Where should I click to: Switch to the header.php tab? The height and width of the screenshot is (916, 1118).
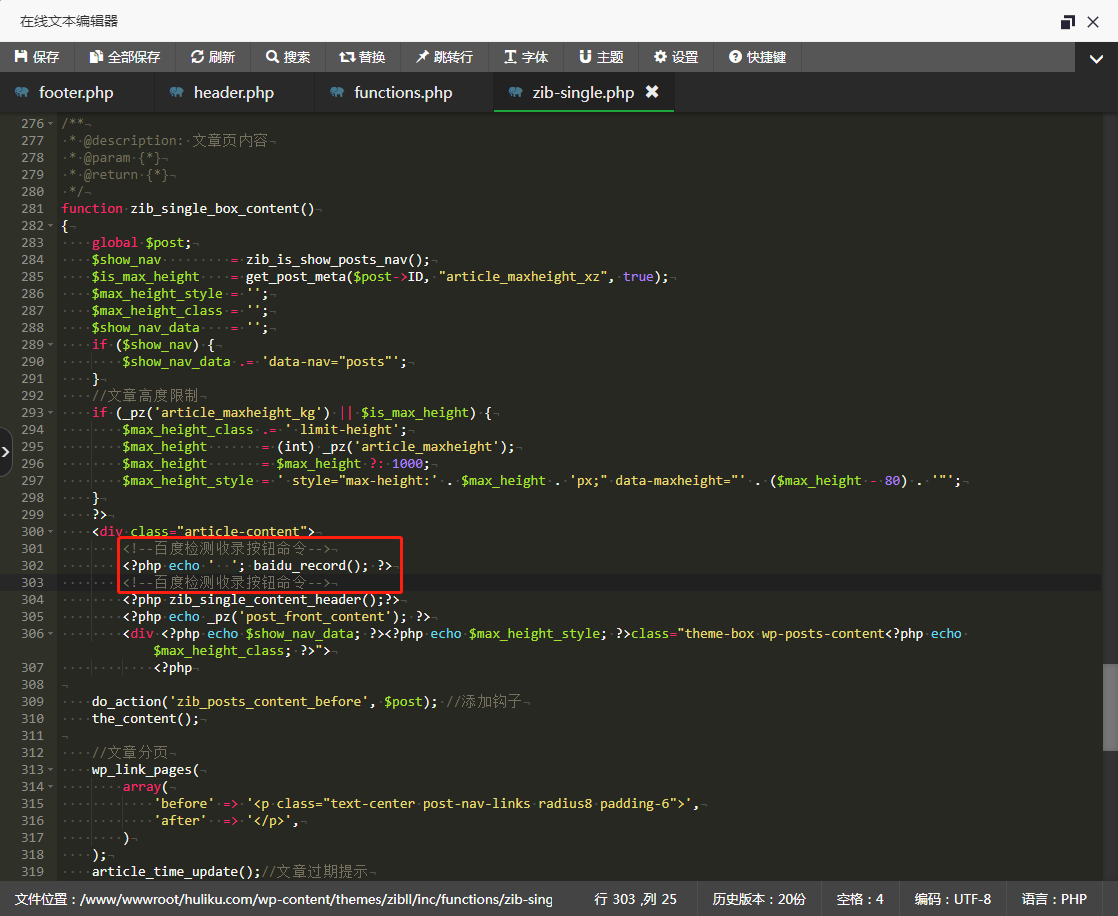(x=233, y=93)
